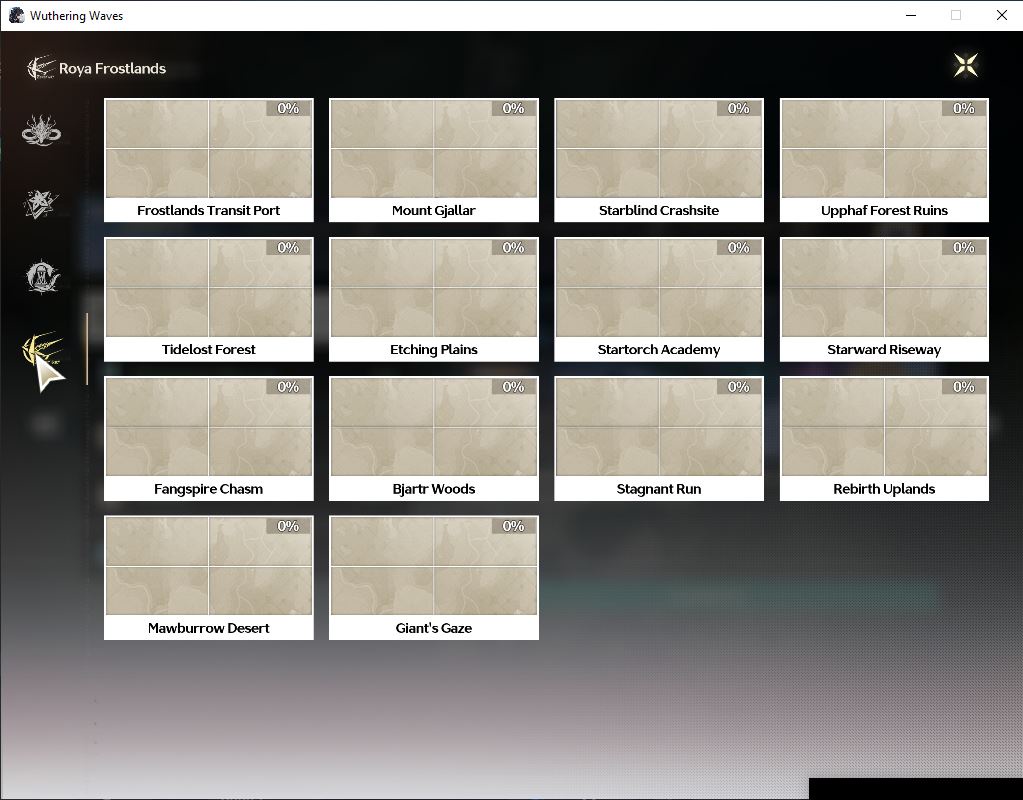Click the Roya Frostlands header emblem
1023x800 pixels.
click(x=40, y=68)
